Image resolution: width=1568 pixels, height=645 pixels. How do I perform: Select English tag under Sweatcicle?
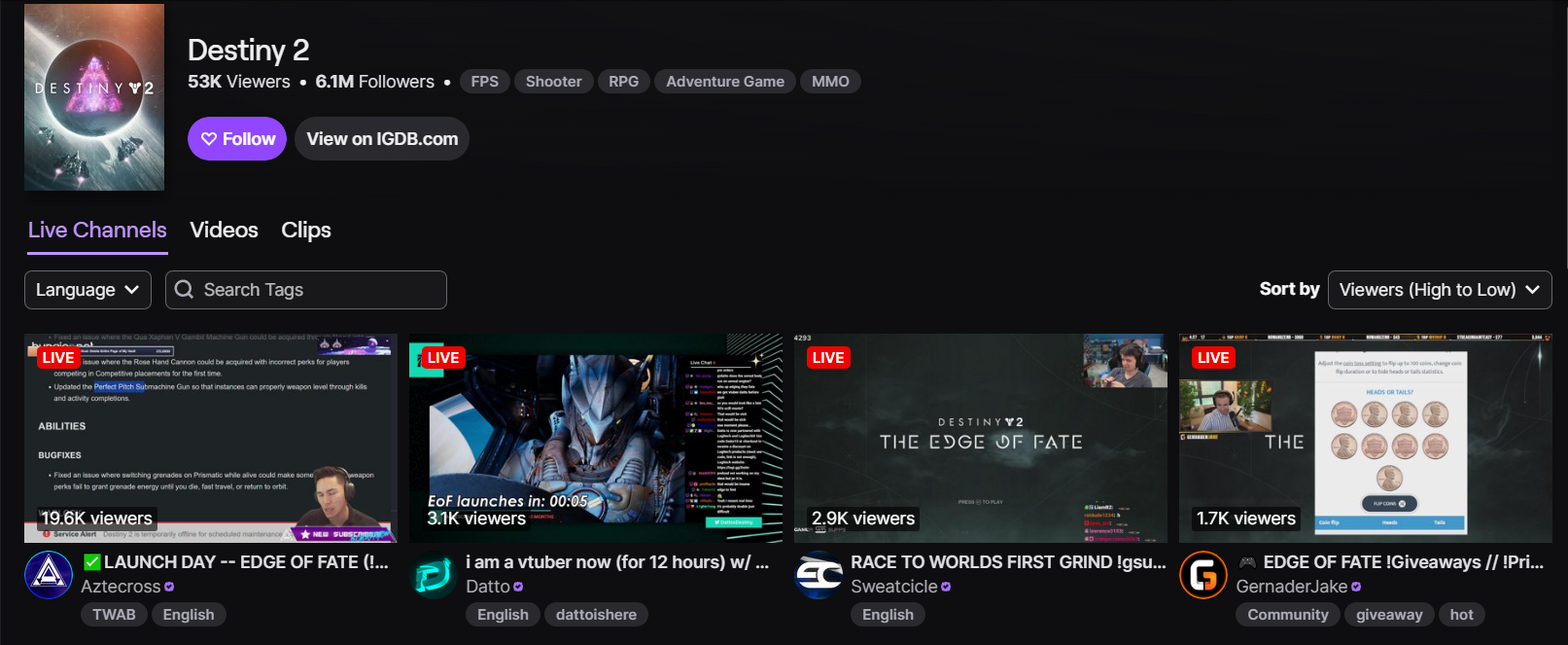tap(888, 615)
